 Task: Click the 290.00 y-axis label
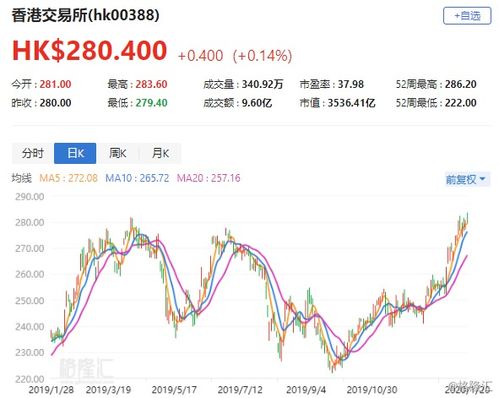[29, 197]
